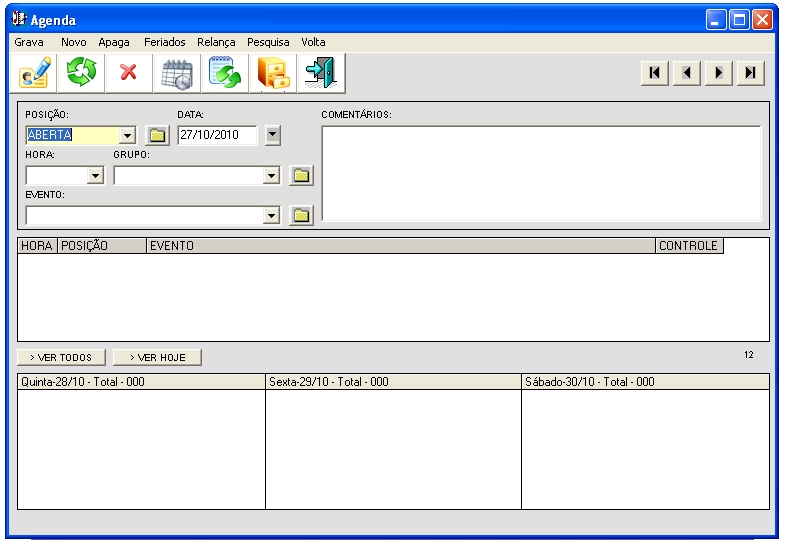785x544 pixels.
Task: Expand the GRUPO dropdown arrow
Action: (x=271, y=175)
